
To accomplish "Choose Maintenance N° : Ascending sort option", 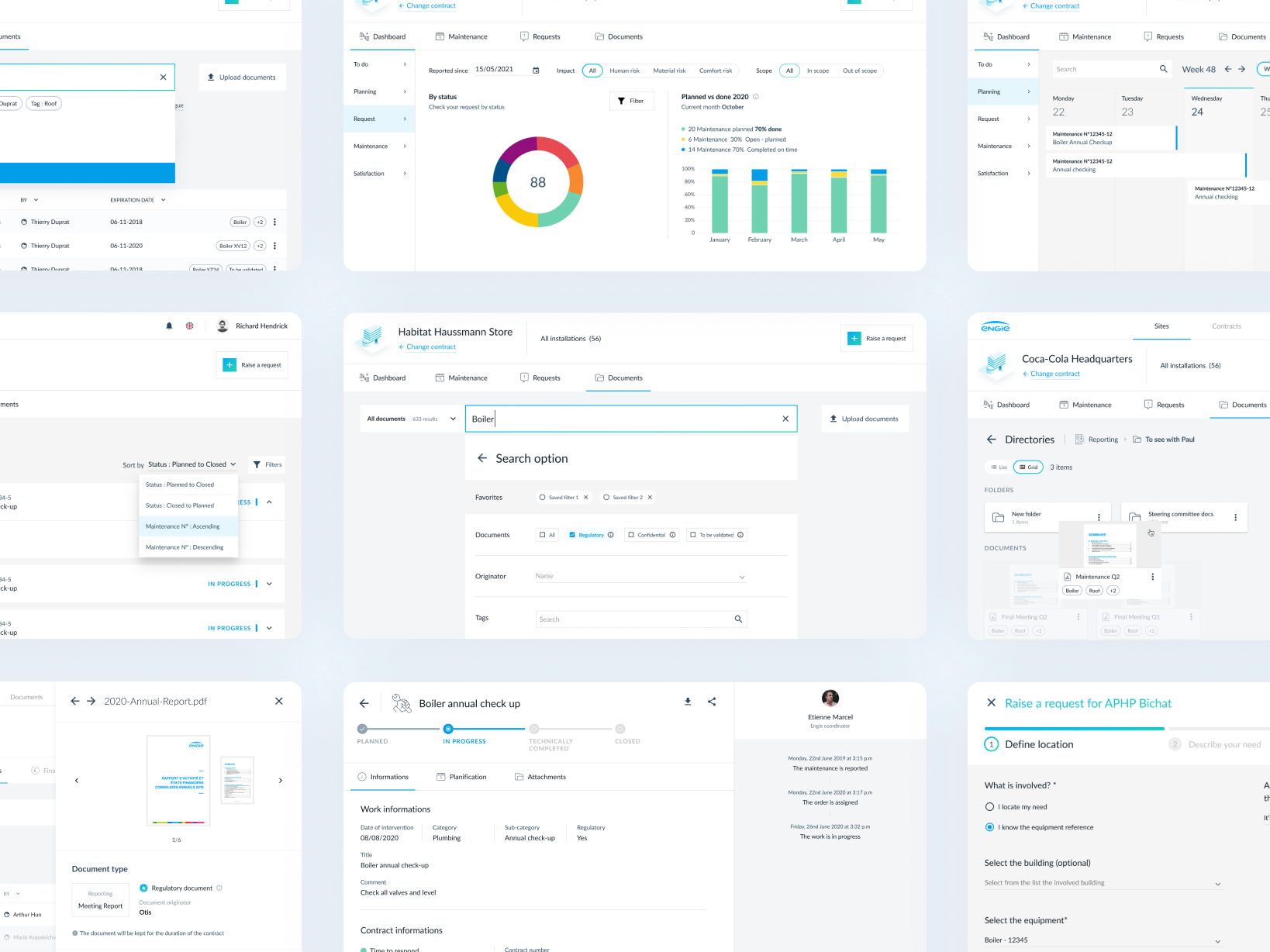I will click(188, 526).
